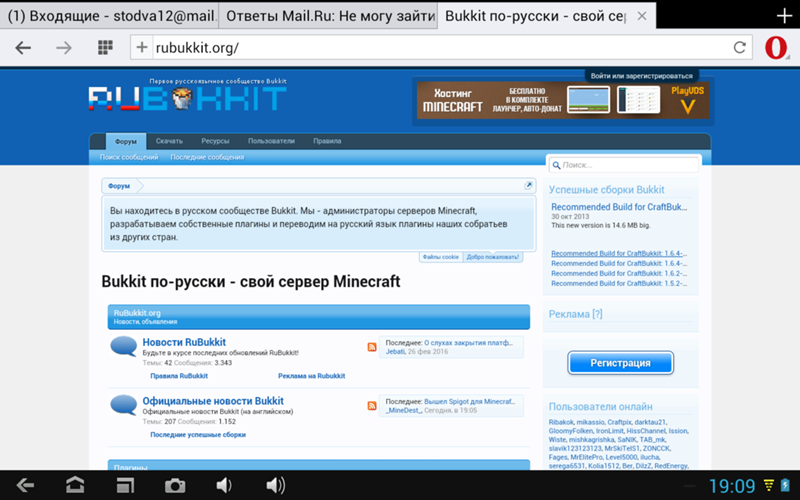Open user Jebati profile link
The width and height of the screenshot is (800, 500).
click(395, 352)
